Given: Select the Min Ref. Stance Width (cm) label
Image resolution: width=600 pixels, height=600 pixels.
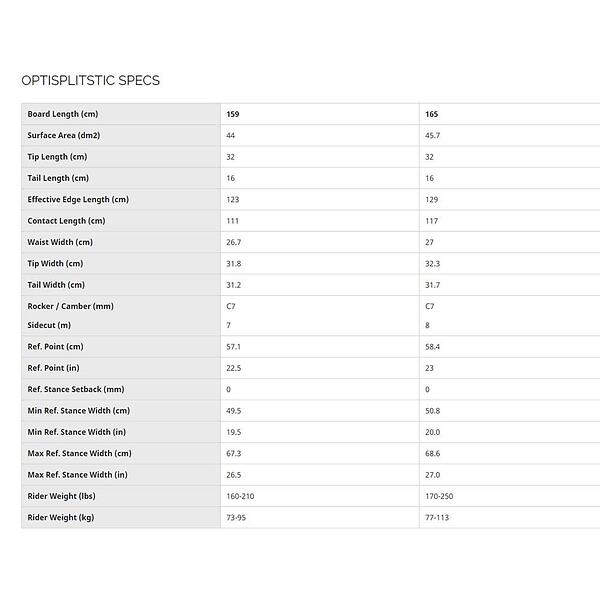Looking at the screenshot, I should [79, 411].
